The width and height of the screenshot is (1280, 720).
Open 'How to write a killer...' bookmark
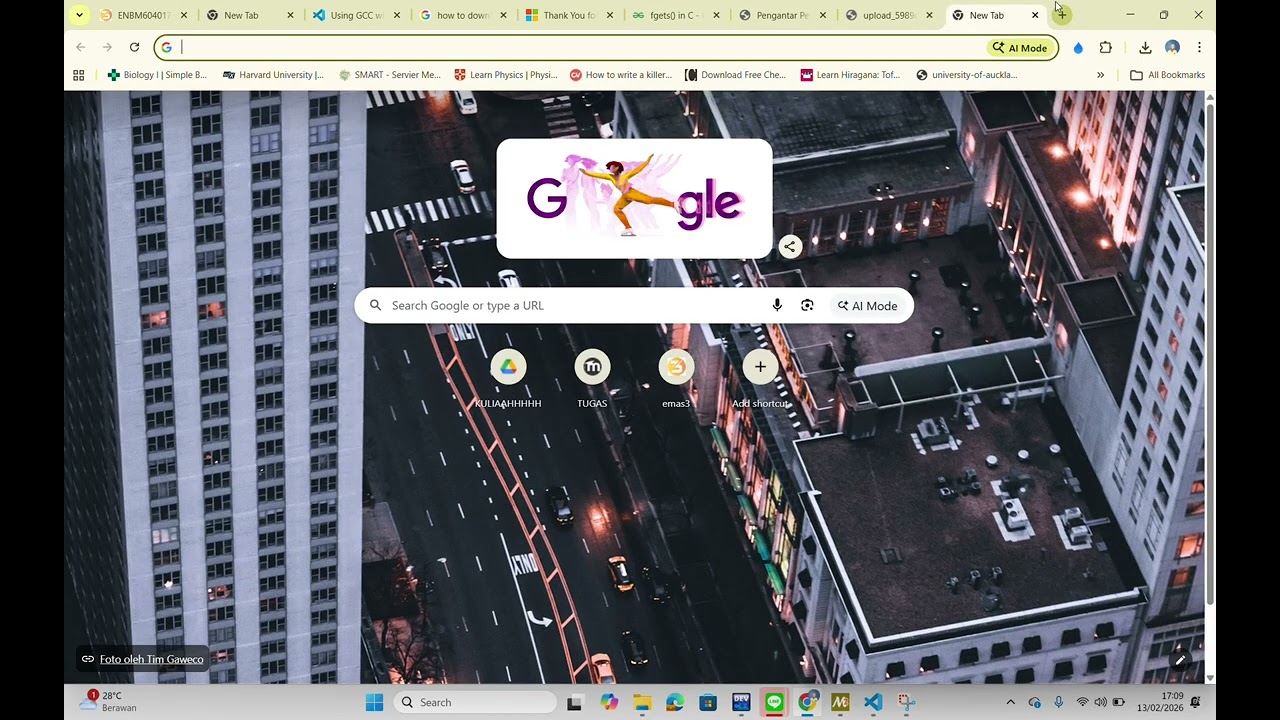pos(621,75)
